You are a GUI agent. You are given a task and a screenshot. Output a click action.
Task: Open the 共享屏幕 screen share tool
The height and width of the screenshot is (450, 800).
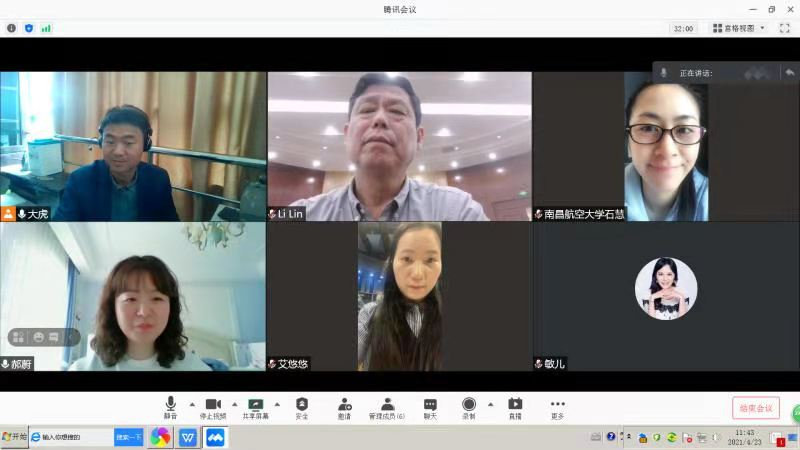coord(255,407)
